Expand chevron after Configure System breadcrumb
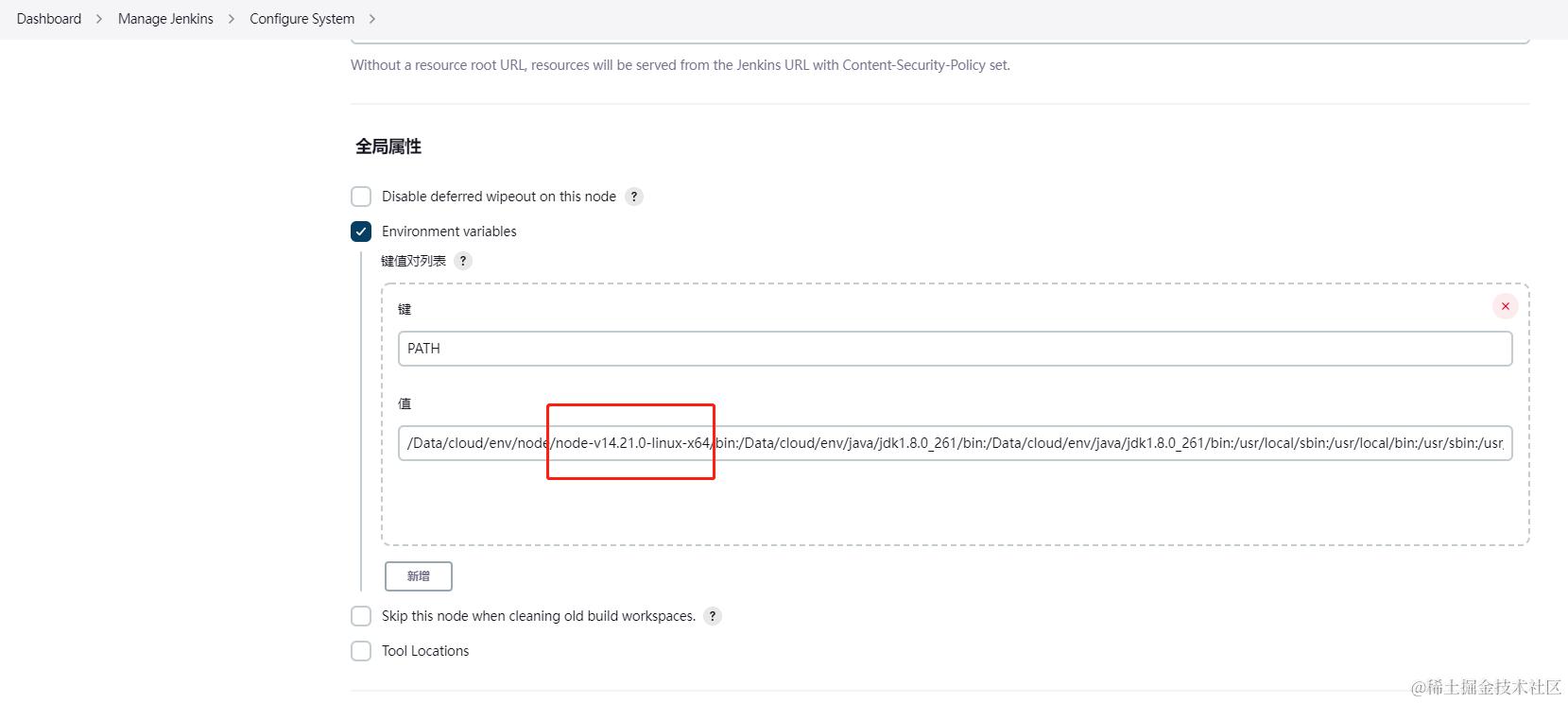Screen dimensions: 1568x703 [372, 19]
